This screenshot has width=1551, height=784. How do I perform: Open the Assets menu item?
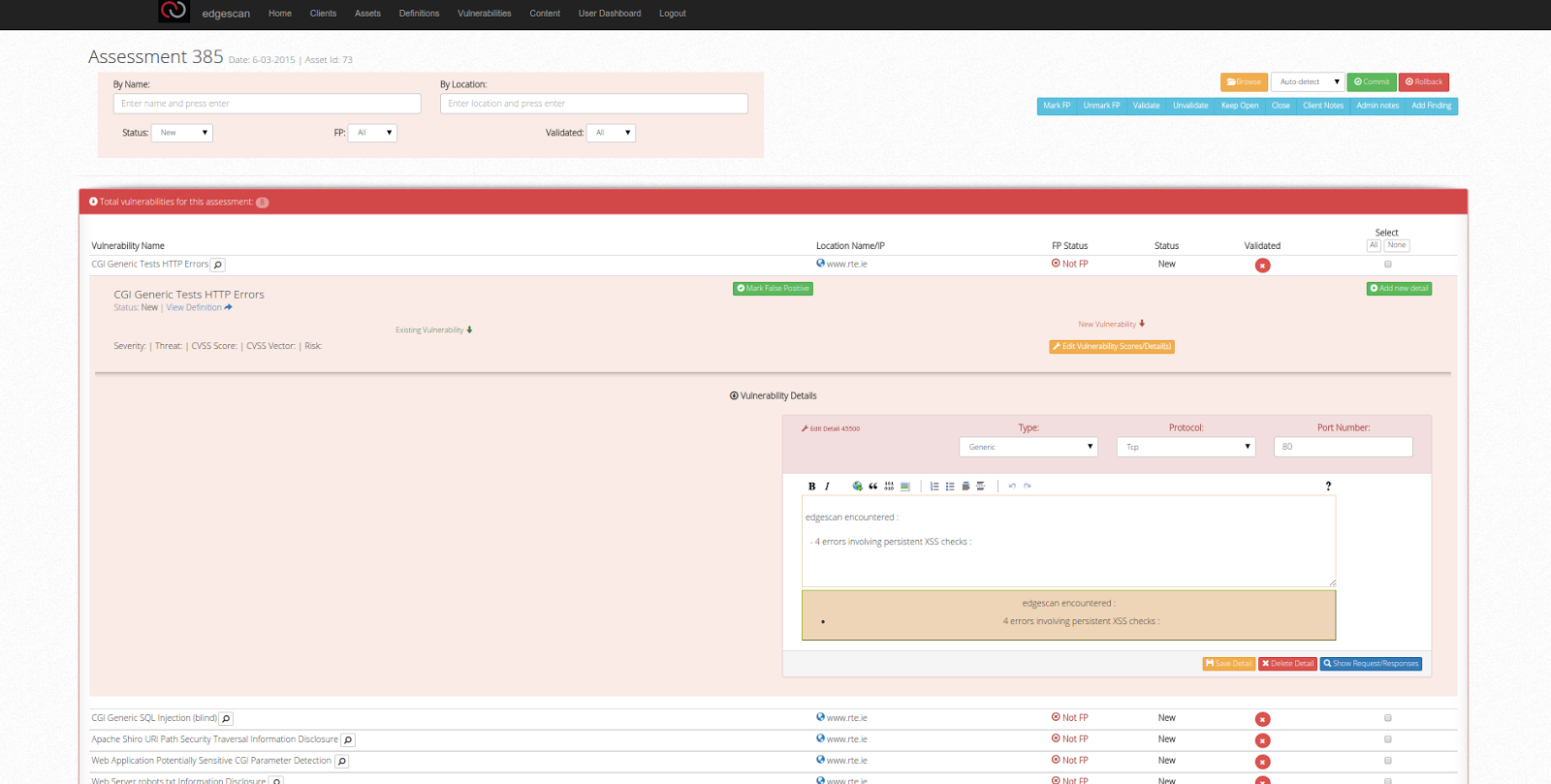(367, 14)
